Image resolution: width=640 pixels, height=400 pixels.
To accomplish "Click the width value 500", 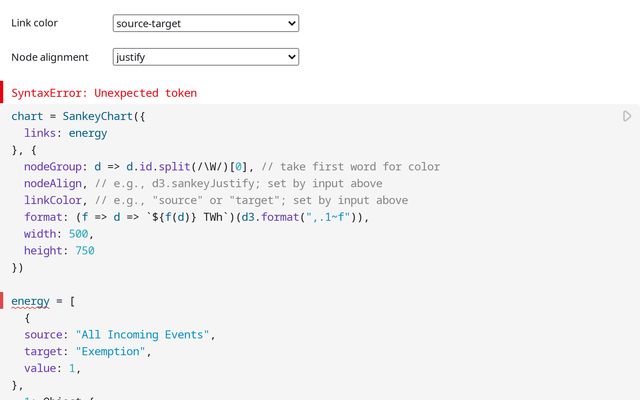I will pos(81,234).
